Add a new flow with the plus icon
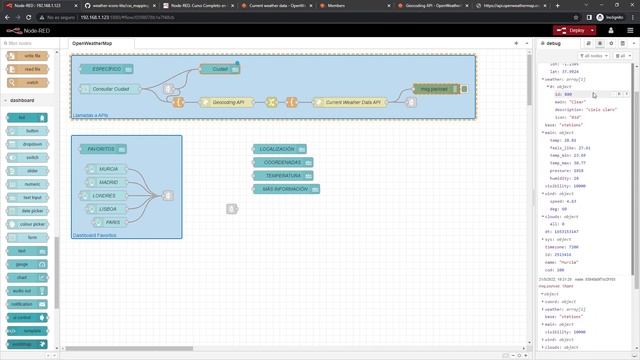 tap(516, 43)
